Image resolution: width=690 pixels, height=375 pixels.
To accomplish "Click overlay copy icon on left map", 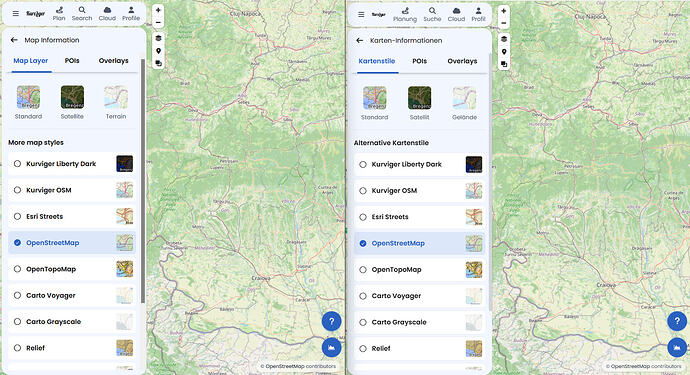I will (x=158, y=63).
